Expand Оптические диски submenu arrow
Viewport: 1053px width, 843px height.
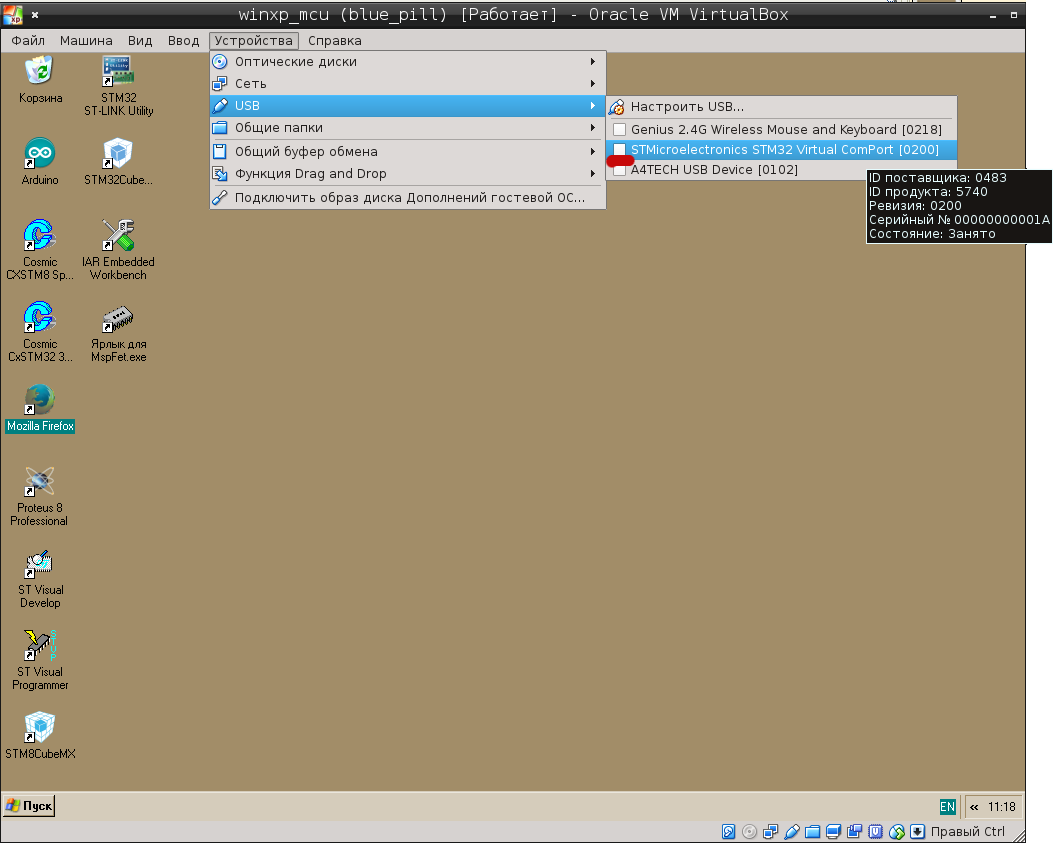(x=592, y=62)
